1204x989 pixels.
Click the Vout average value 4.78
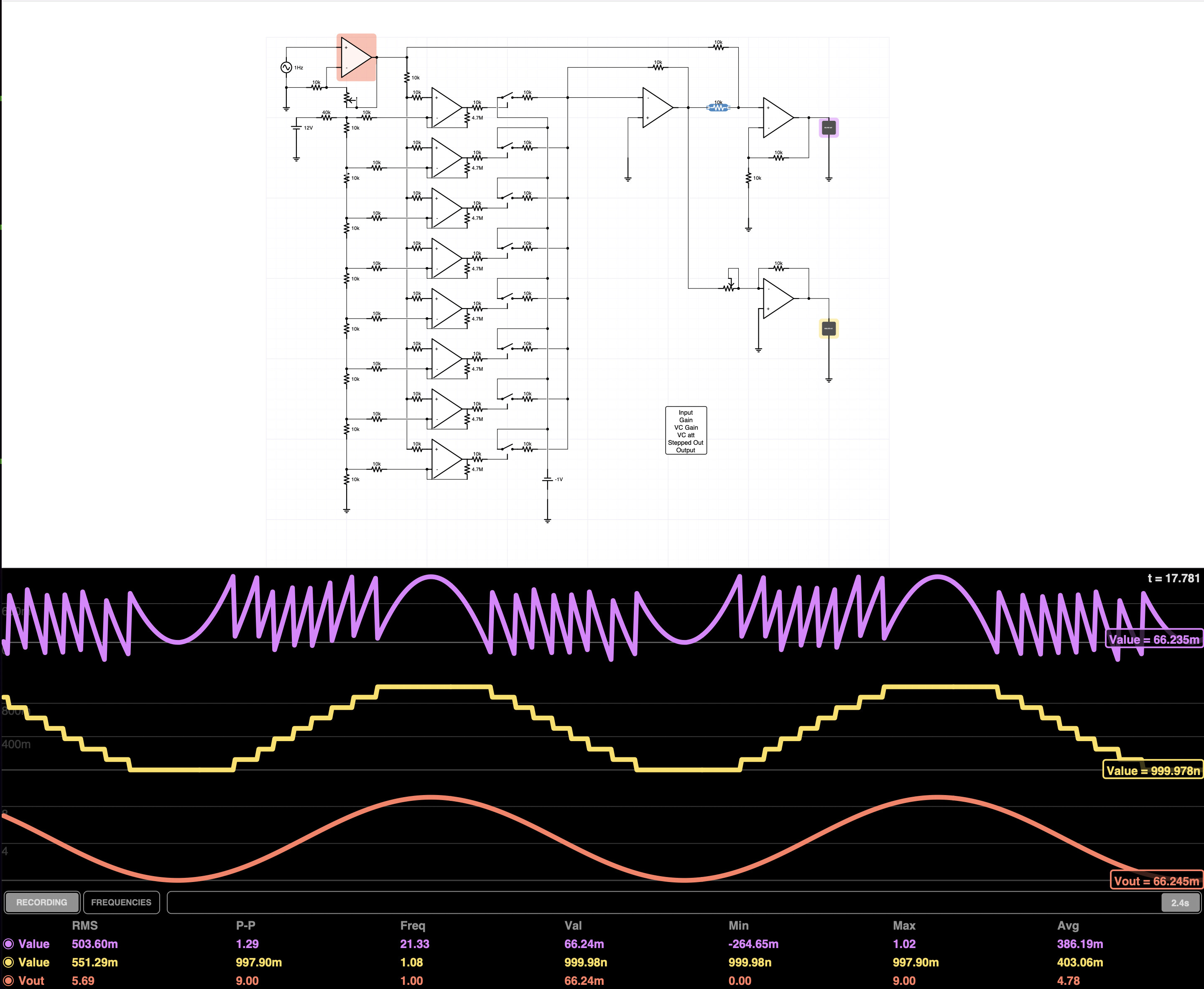1069,981
